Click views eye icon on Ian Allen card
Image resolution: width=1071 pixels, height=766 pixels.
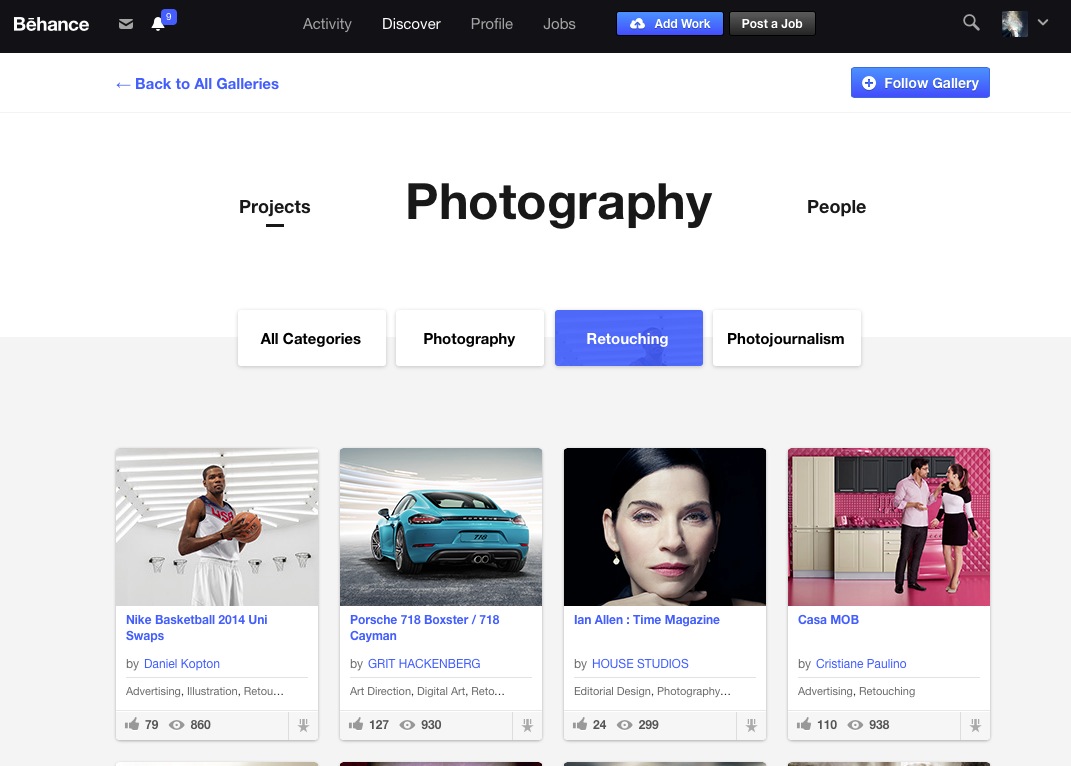pos(624,725)
